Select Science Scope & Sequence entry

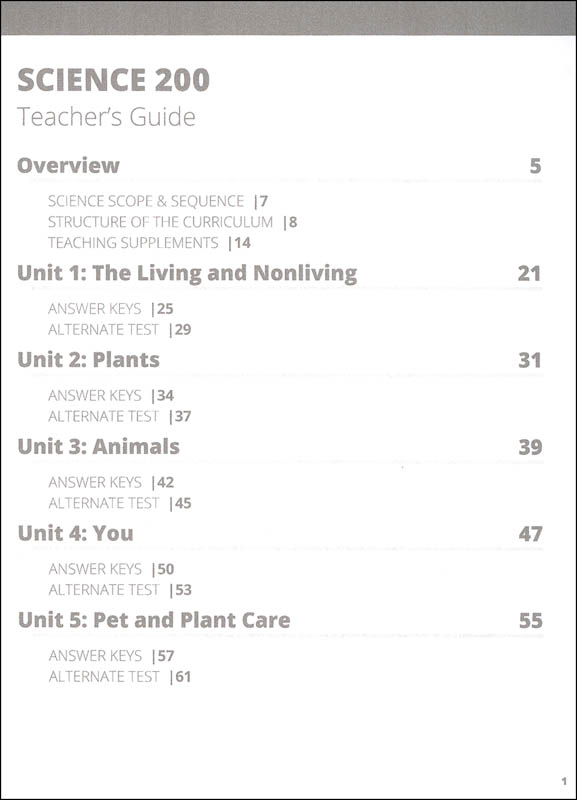pos(158,201)
